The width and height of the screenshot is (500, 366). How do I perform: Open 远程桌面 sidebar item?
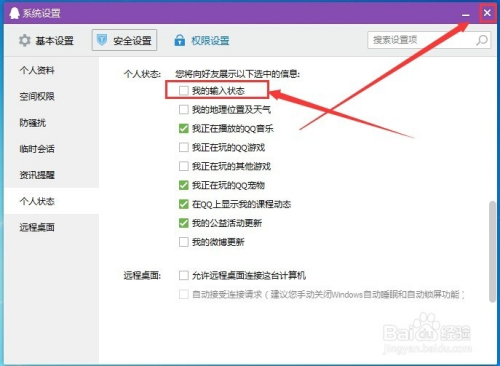[52, 227]
